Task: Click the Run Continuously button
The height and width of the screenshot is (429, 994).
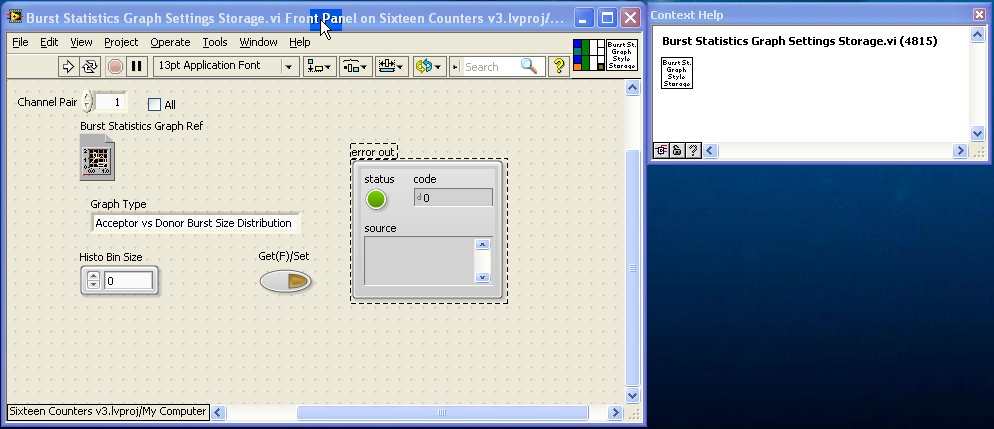Action: pos(90,67)
